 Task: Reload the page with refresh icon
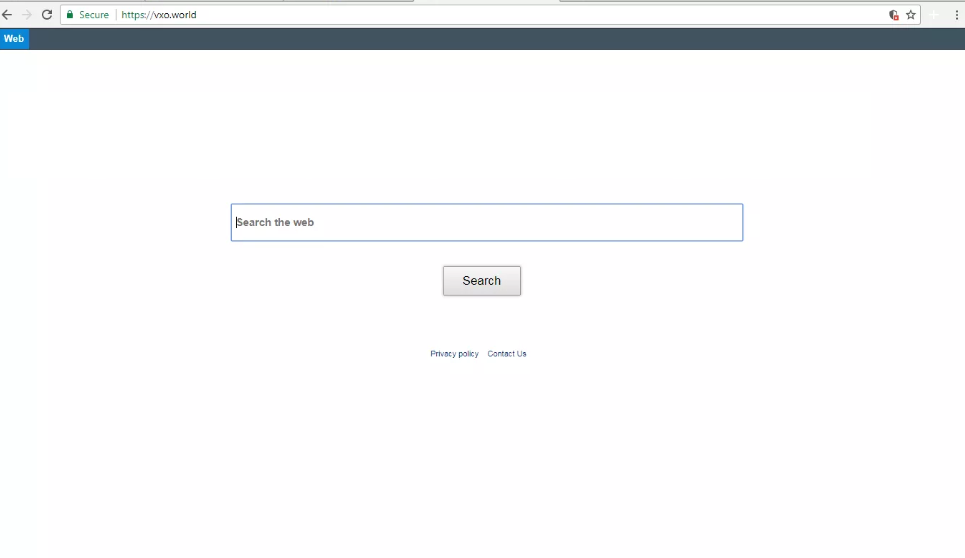pos(47,15)
